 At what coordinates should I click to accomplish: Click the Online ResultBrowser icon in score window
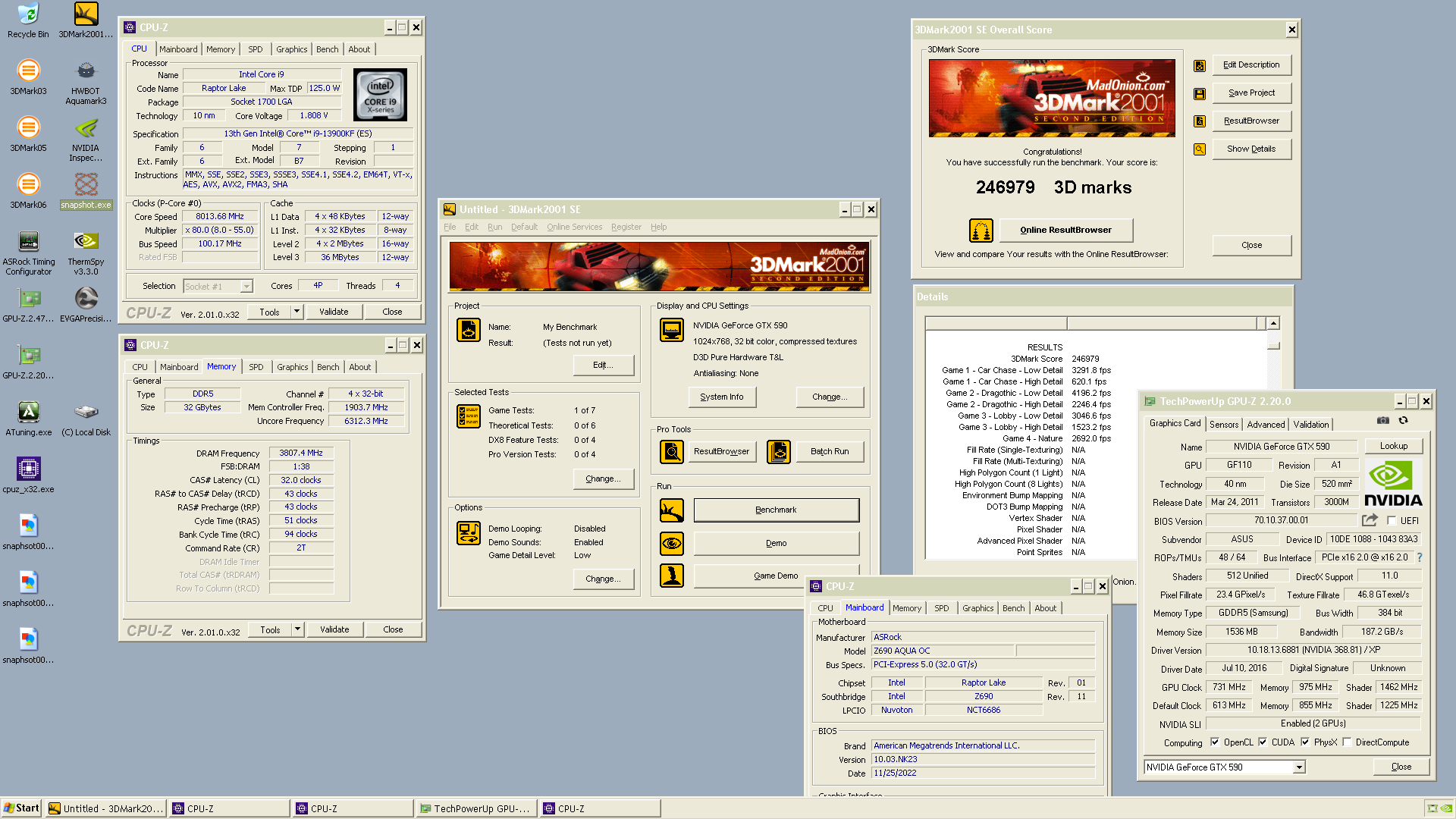981,230
